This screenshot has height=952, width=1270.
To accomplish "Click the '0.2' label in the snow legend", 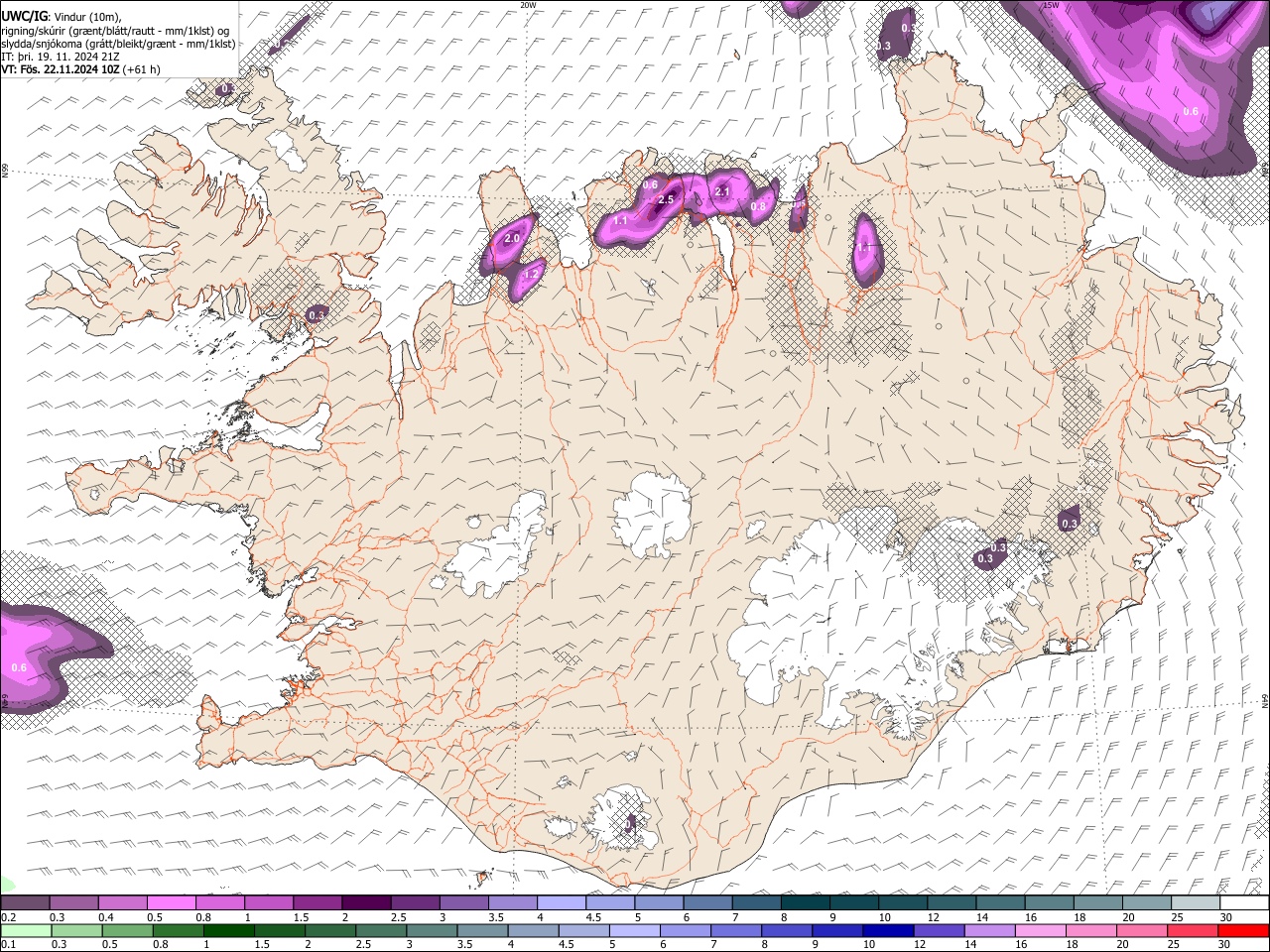I will point(8,917).
